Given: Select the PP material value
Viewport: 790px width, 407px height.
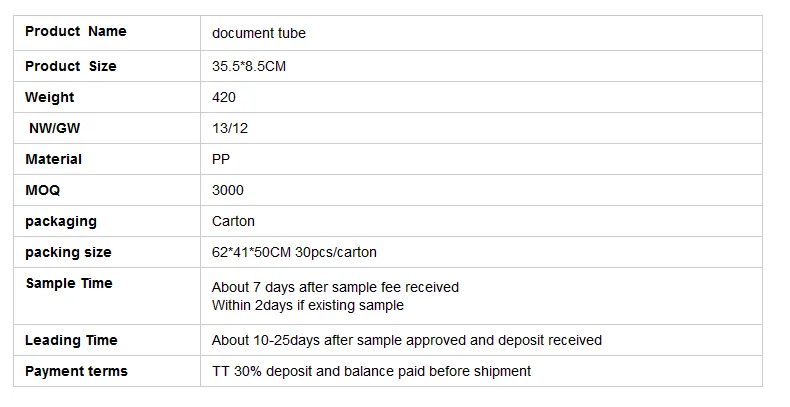Looking at the screenshot, I should coord(221,159).
